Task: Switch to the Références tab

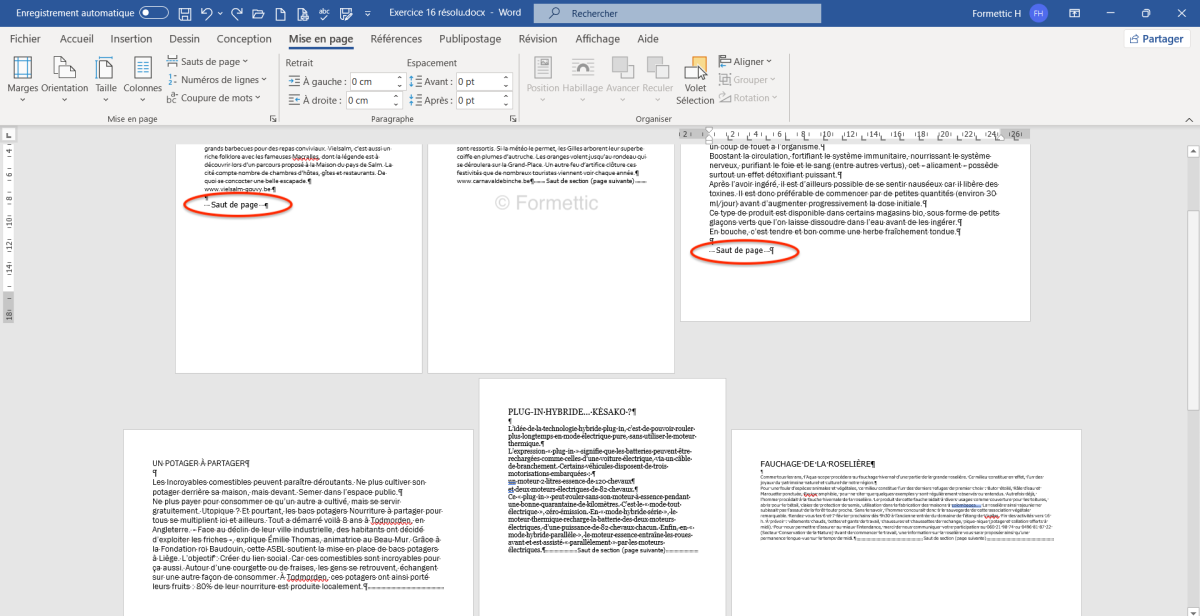Action: click(396, 39)
